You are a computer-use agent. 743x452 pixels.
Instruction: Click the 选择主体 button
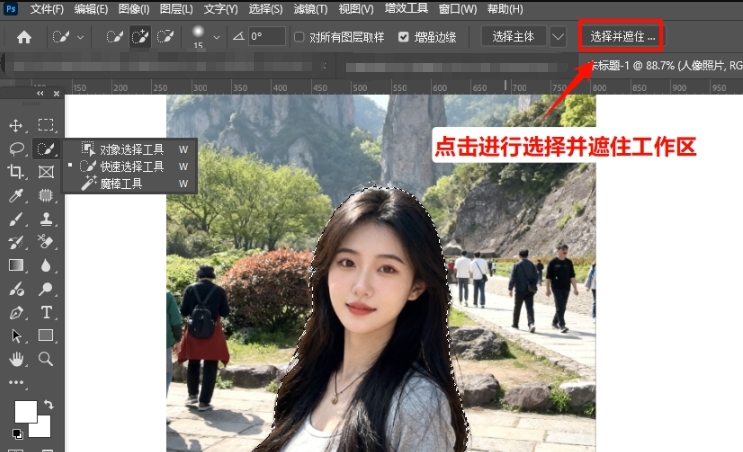513,36
